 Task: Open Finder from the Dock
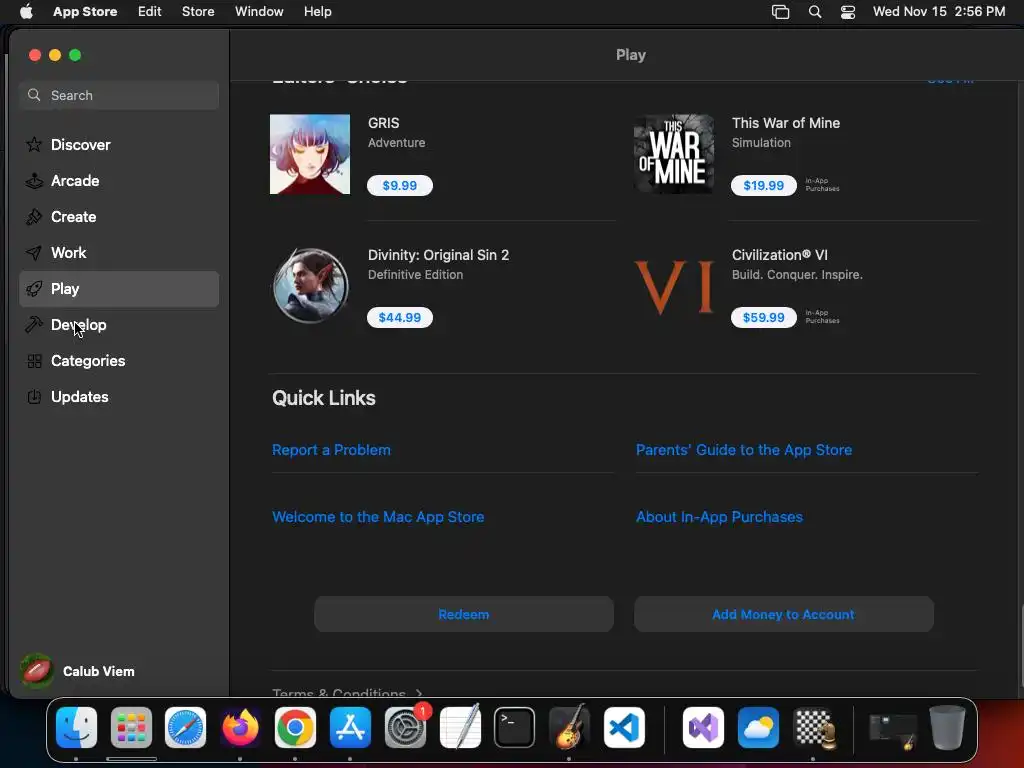tap(76, 727)
